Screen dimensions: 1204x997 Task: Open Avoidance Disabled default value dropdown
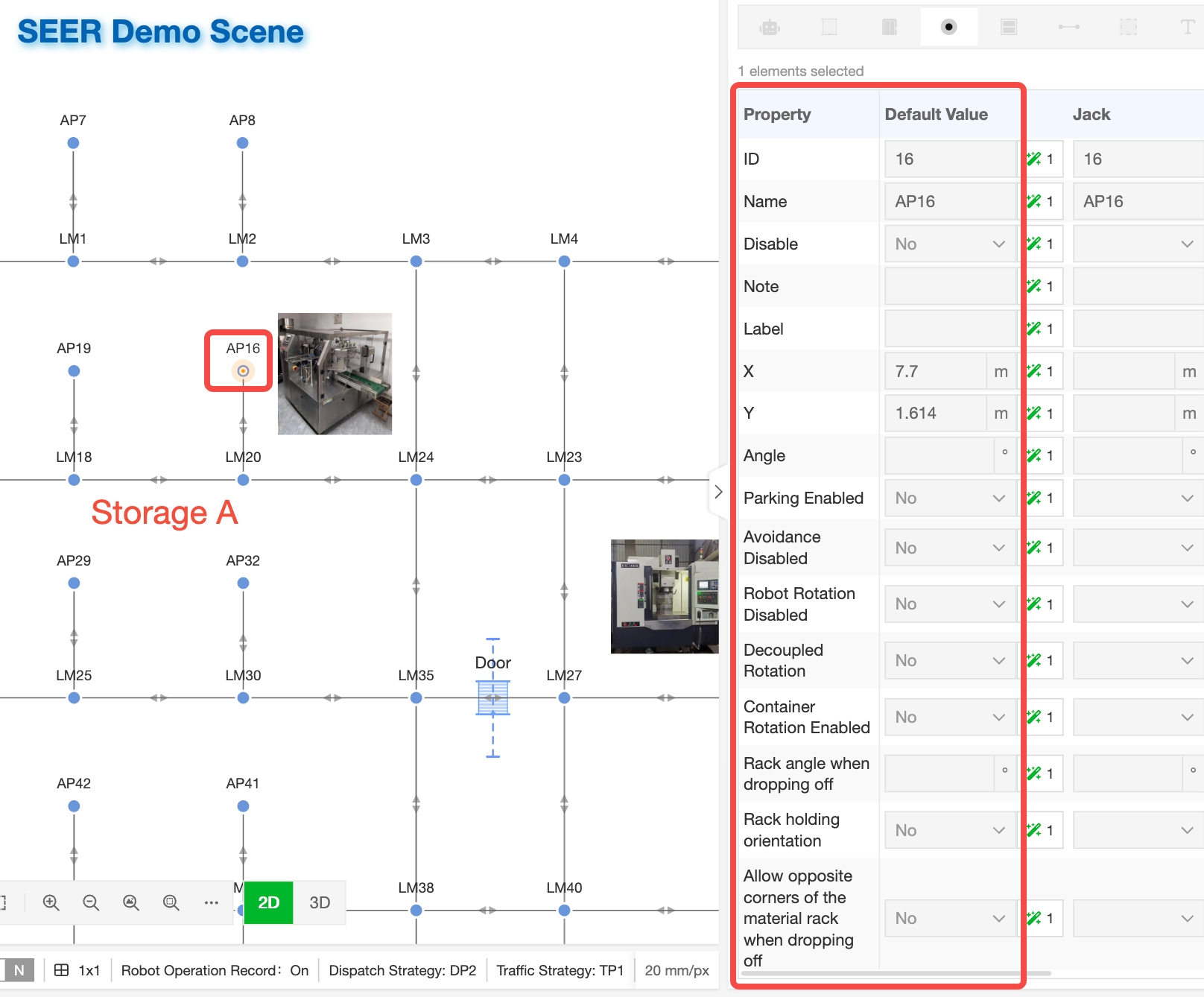coord(951,548)
